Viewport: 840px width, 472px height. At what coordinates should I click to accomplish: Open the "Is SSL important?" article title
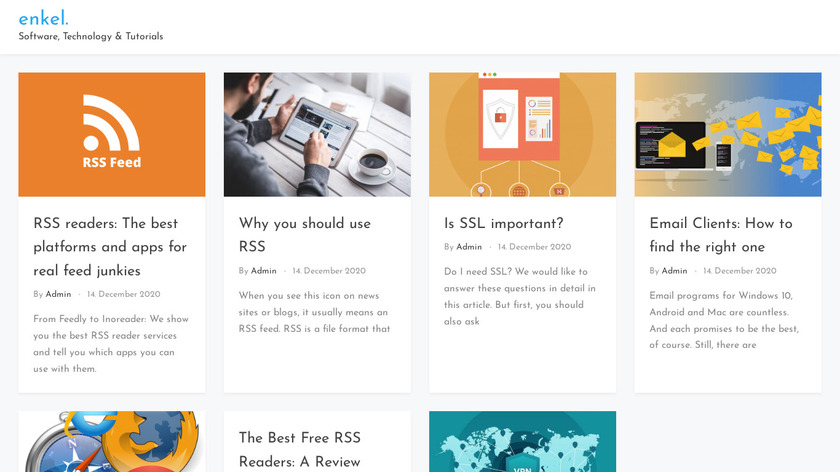tap(504, 223)
